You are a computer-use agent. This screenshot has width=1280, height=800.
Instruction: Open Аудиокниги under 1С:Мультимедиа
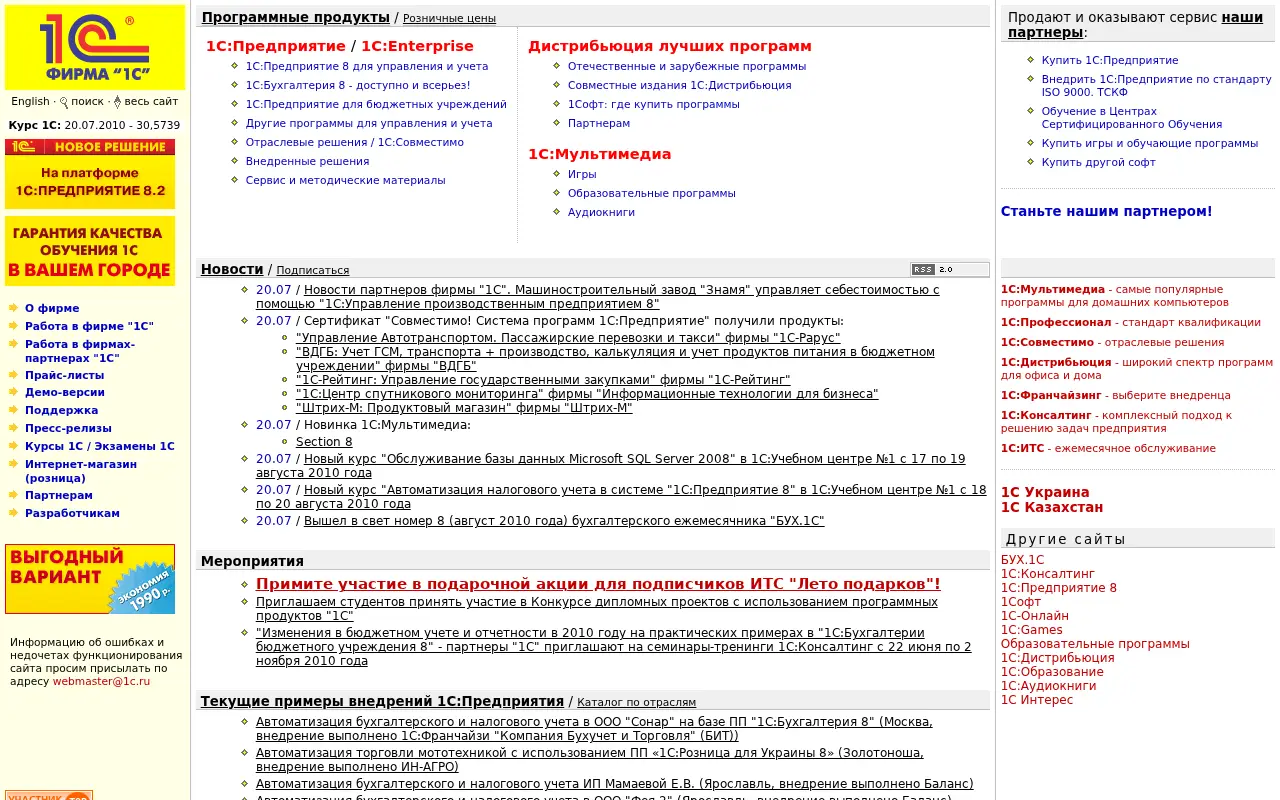click(x=601, y=212)
